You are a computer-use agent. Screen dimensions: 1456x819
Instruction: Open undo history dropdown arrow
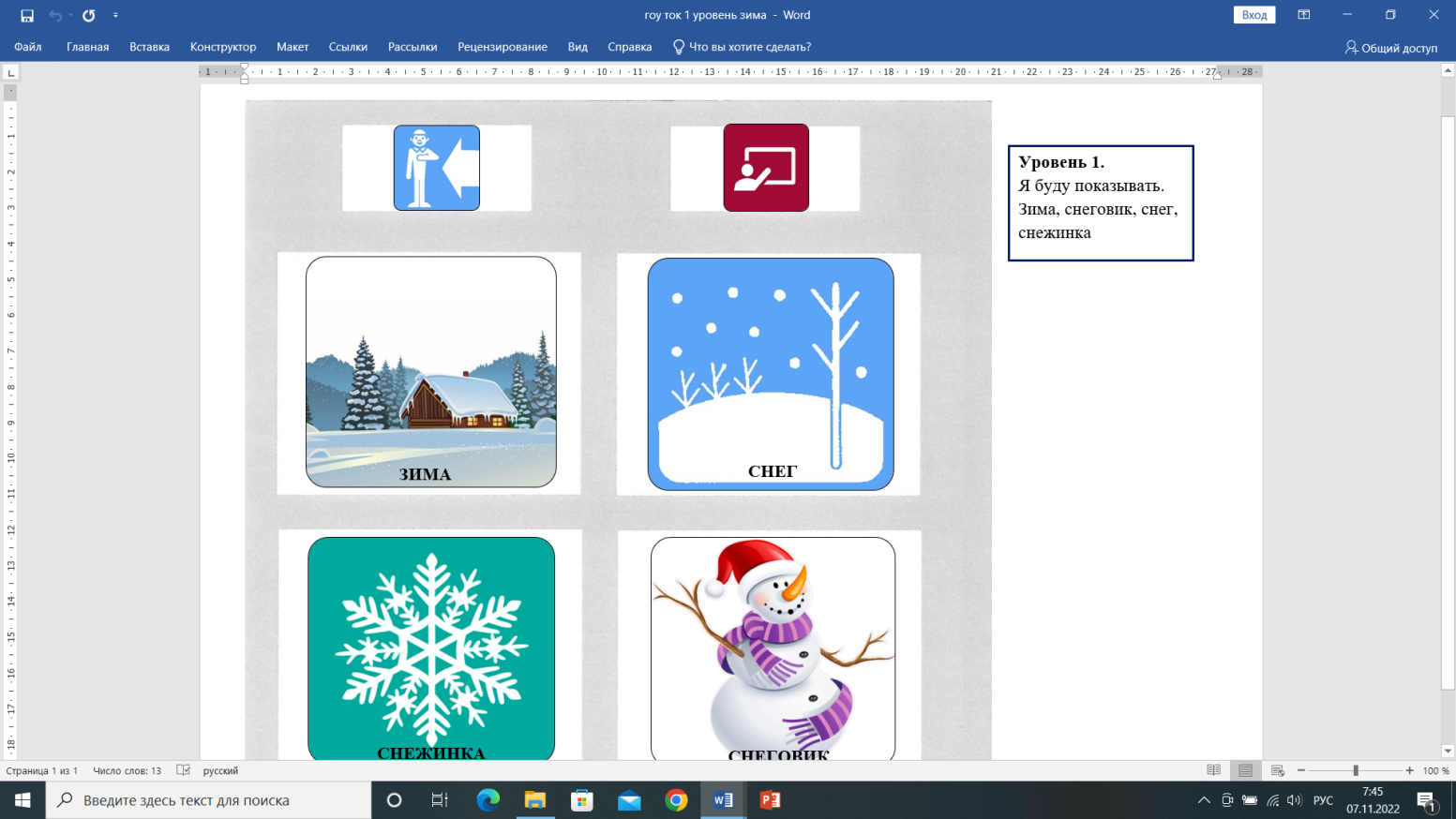(x=70, y=15)
